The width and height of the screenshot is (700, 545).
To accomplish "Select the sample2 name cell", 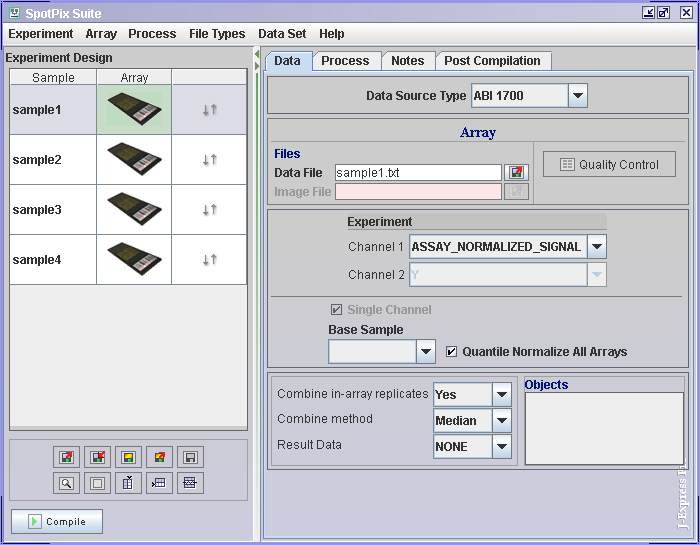I will pos(53,159).
